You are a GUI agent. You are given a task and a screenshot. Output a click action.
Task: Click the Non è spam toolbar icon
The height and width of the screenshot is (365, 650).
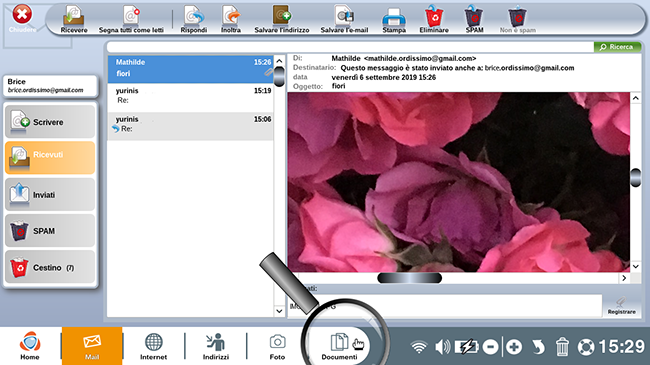coord(517,19)
